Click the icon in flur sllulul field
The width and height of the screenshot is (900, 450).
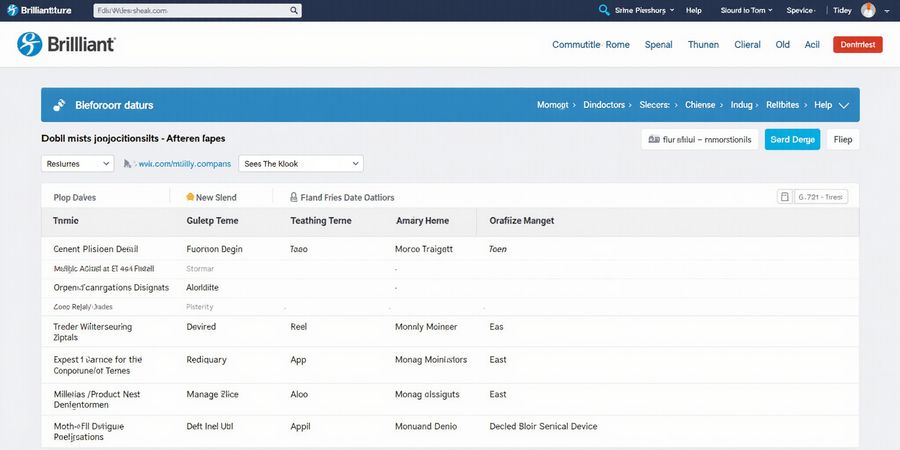click(x=654, y=139)
